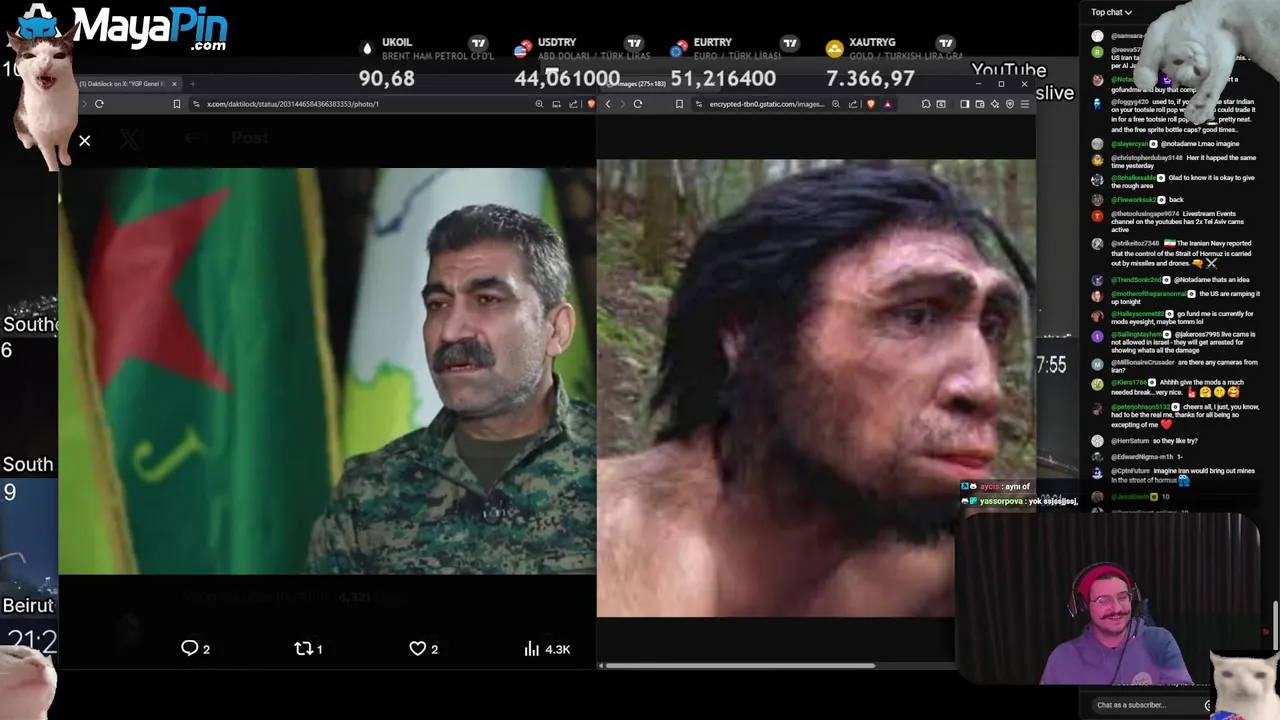
Task: Like the post with the heart icon
Action: 418,649
